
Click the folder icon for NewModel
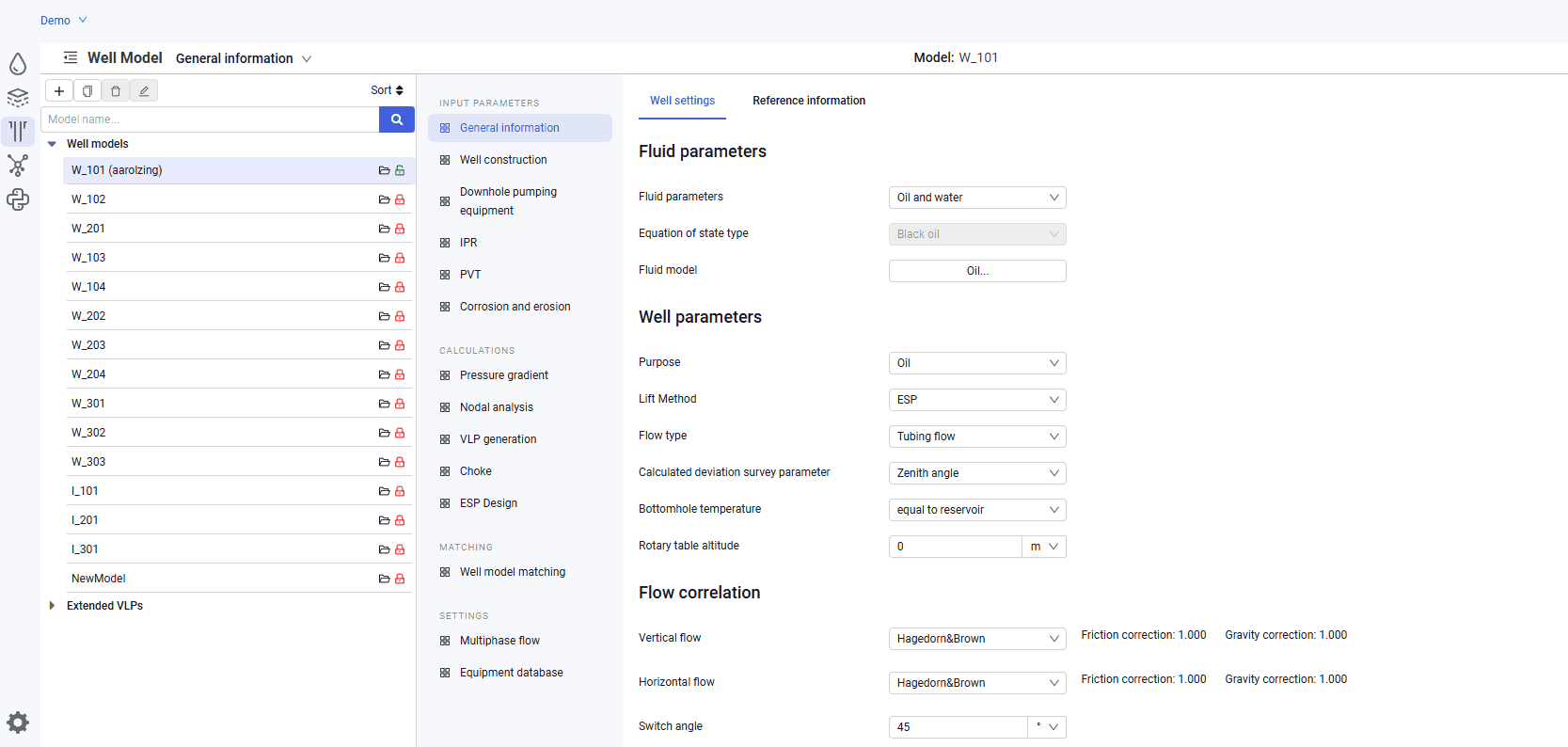pos(384,579)
